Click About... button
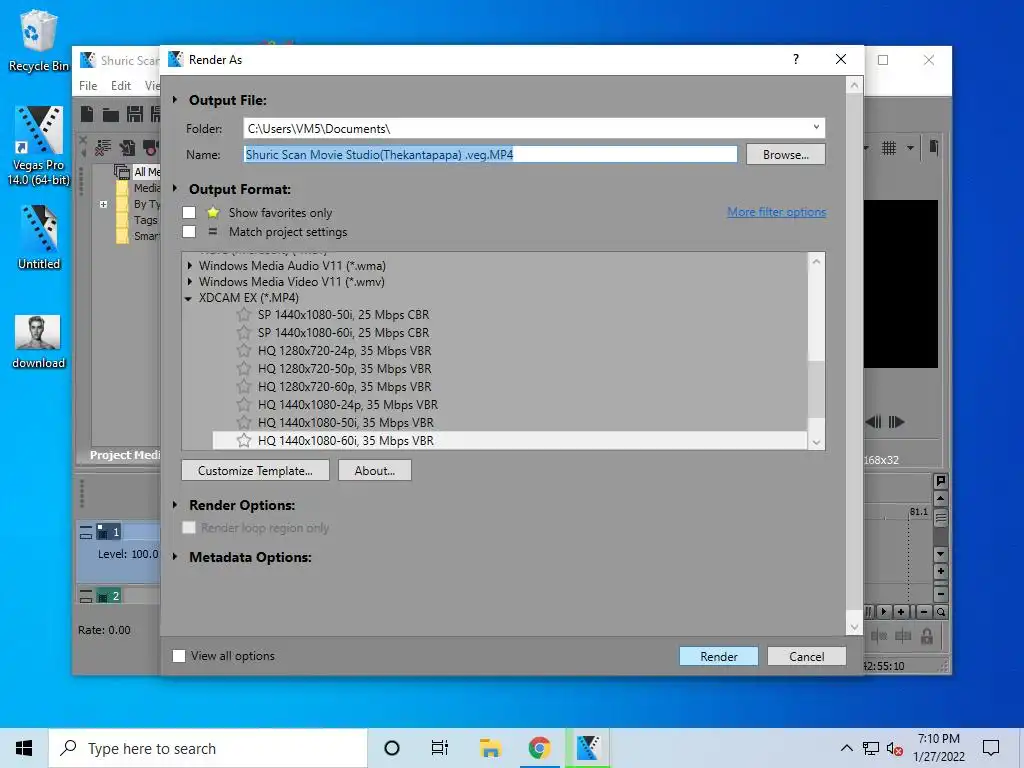This screenshot has width=1024, height=768. tap(375, 470)
